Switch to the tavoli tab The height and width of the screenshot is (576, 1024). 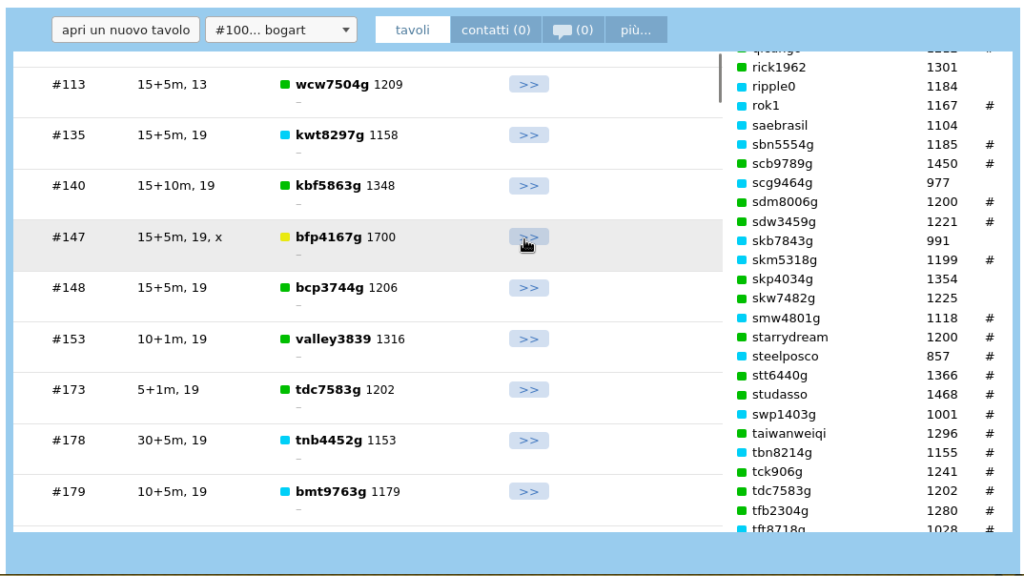click(412, 30)
